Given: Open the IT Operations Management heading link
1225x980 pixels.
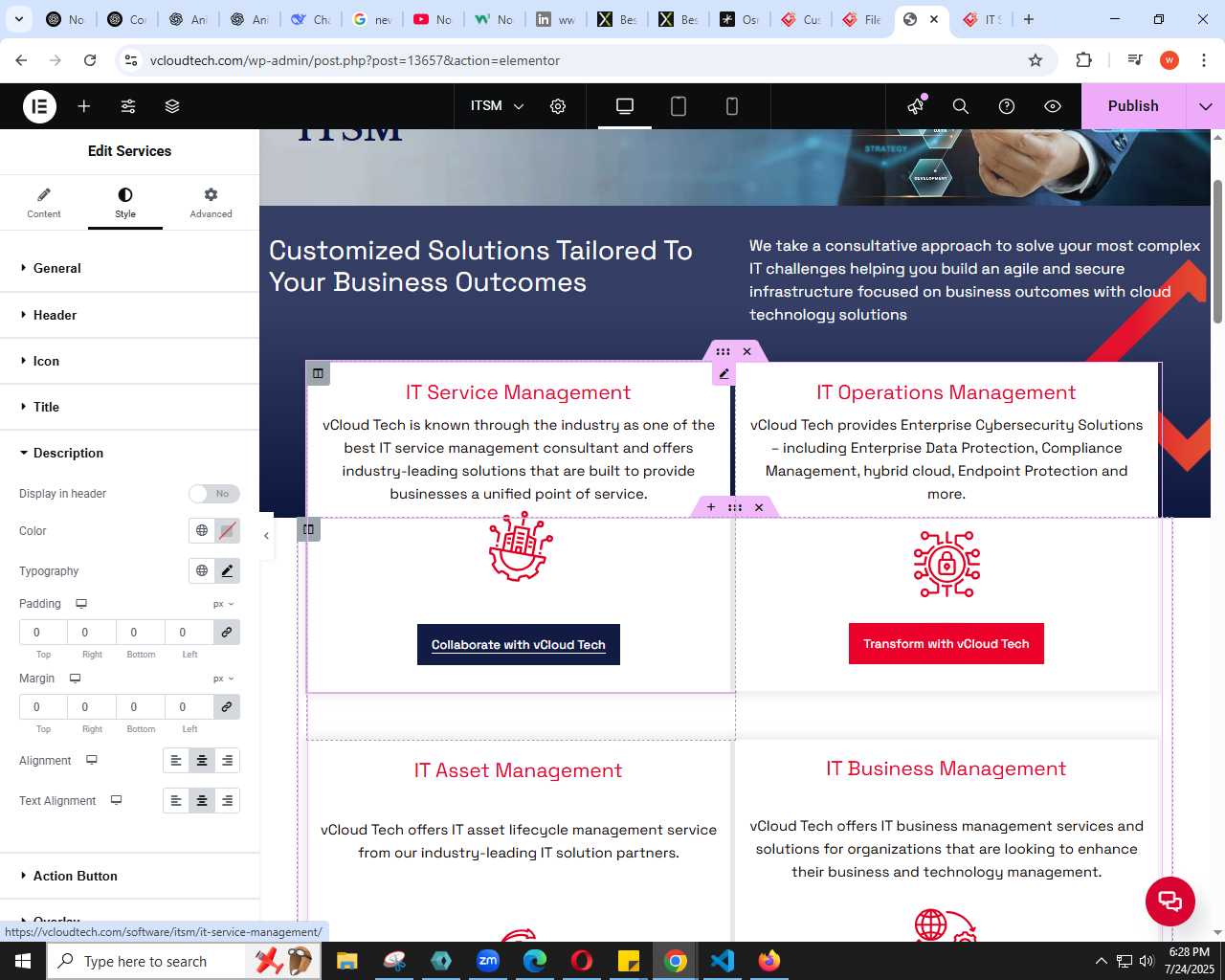Looking at the screenshot, I should pyautogui.click(x=946, y=392).
